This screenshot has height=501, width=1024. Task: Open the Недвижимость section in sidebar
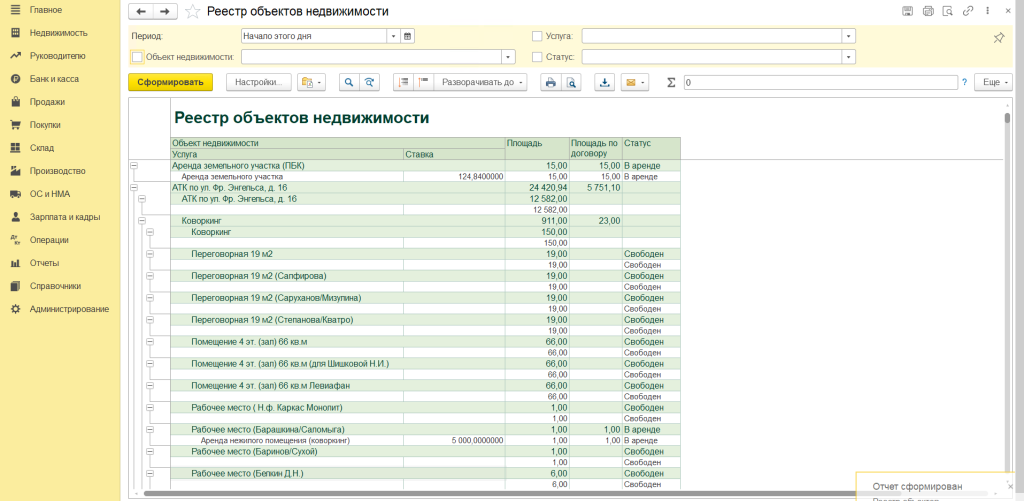(x=58, y=33)
